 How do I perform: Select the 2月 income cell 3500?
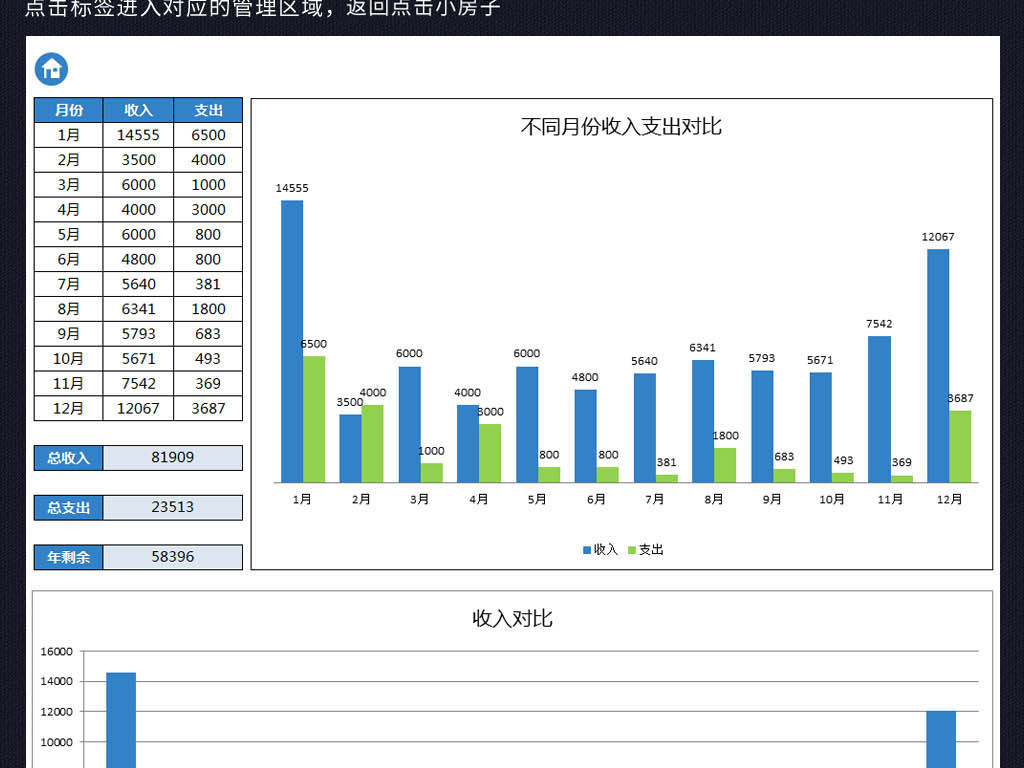click(138, 160)
